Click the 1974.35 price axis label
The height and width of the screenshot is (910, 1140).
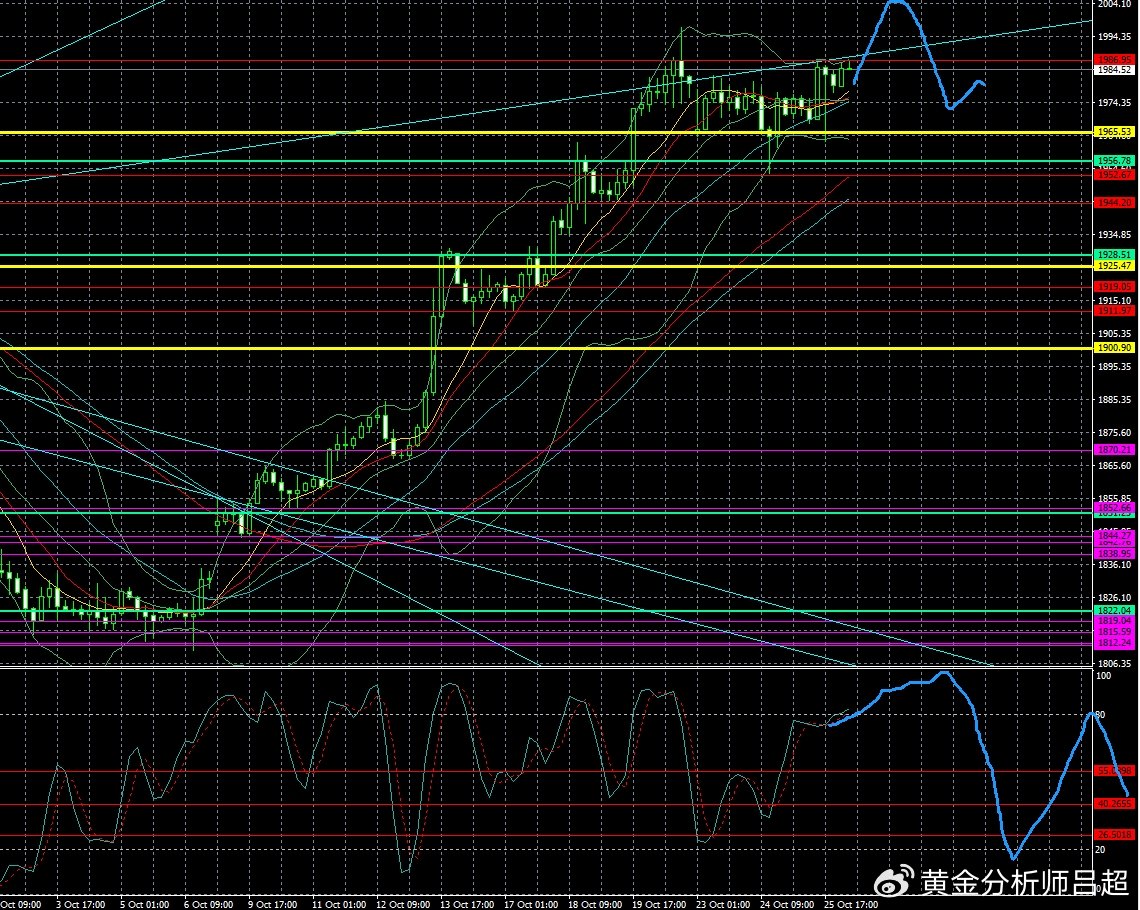tap(1115, 103)
